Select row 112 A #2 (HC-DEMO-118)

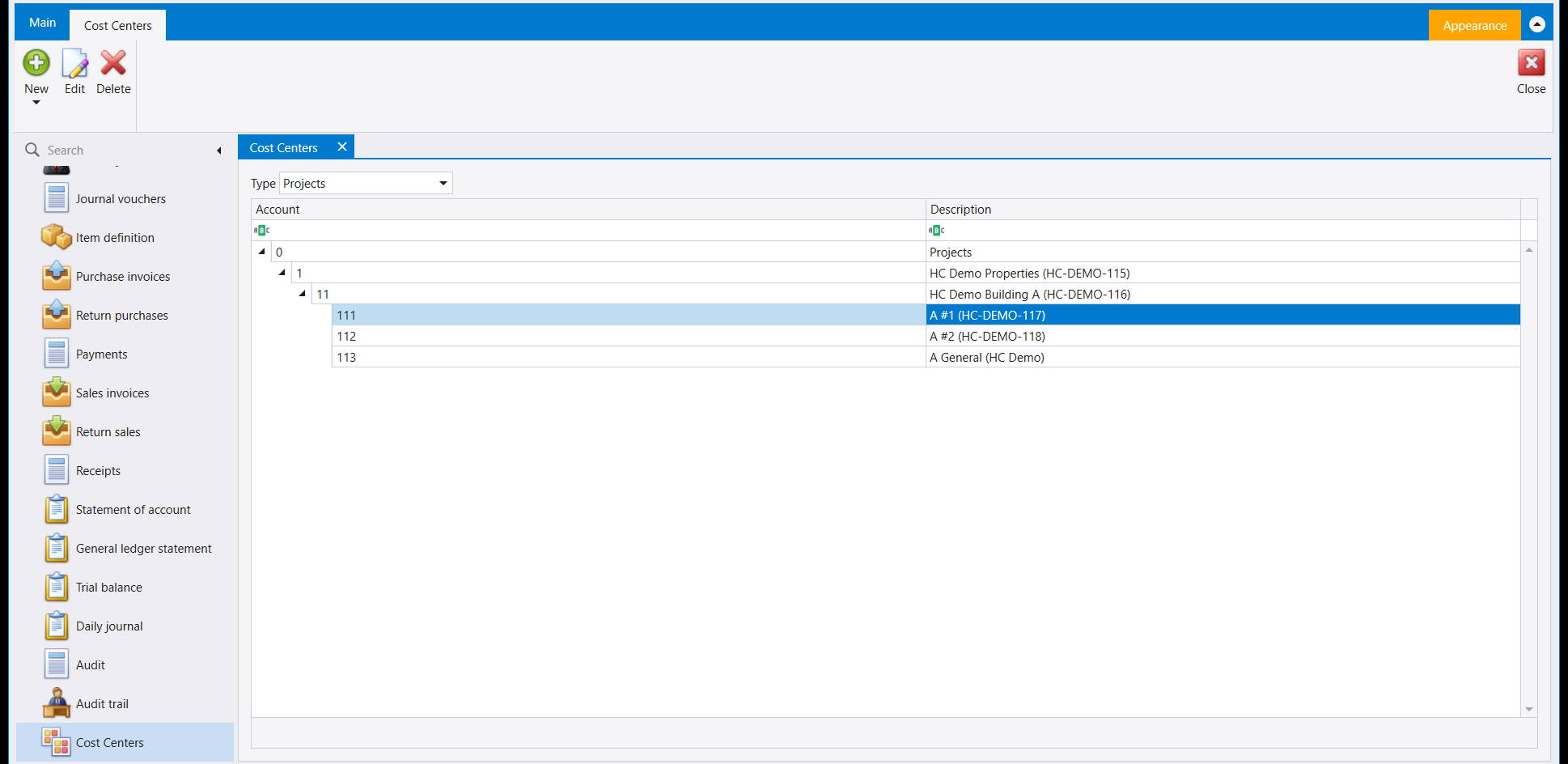coord(885,336)
